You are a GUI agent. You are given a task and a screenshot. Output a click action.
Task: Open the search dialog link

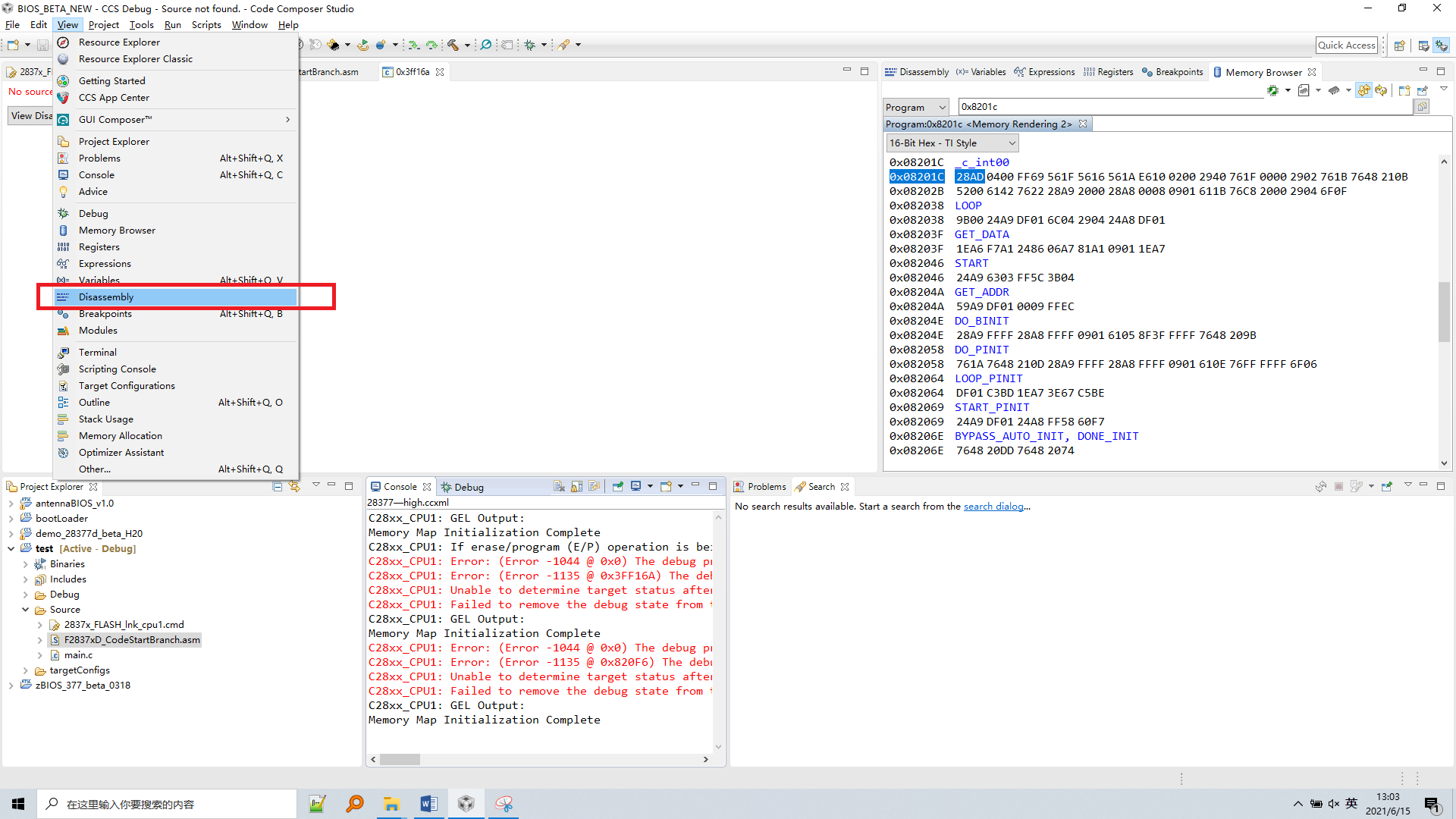point(994,507)
